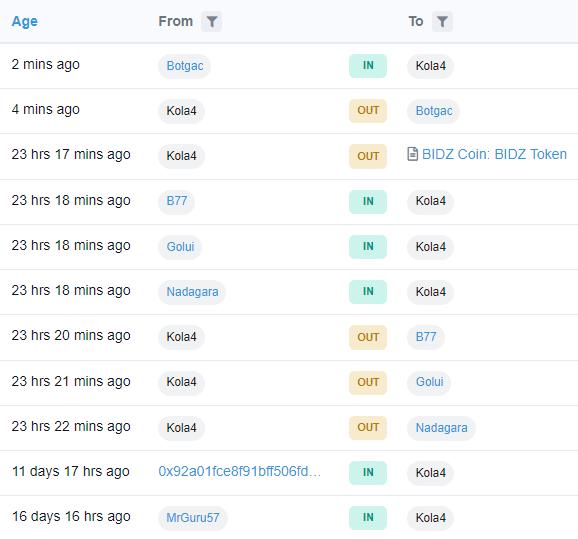Open Nadagara tag in To column
Viewport: 578px width, 539px height.
(441, 428)
